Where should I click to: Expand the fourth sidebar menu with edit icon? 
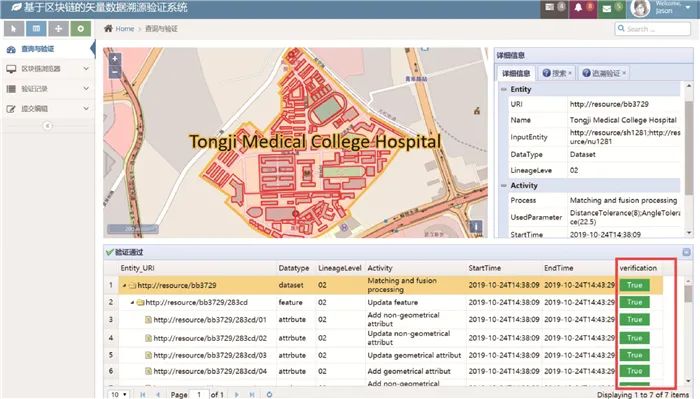click(48, 108)
